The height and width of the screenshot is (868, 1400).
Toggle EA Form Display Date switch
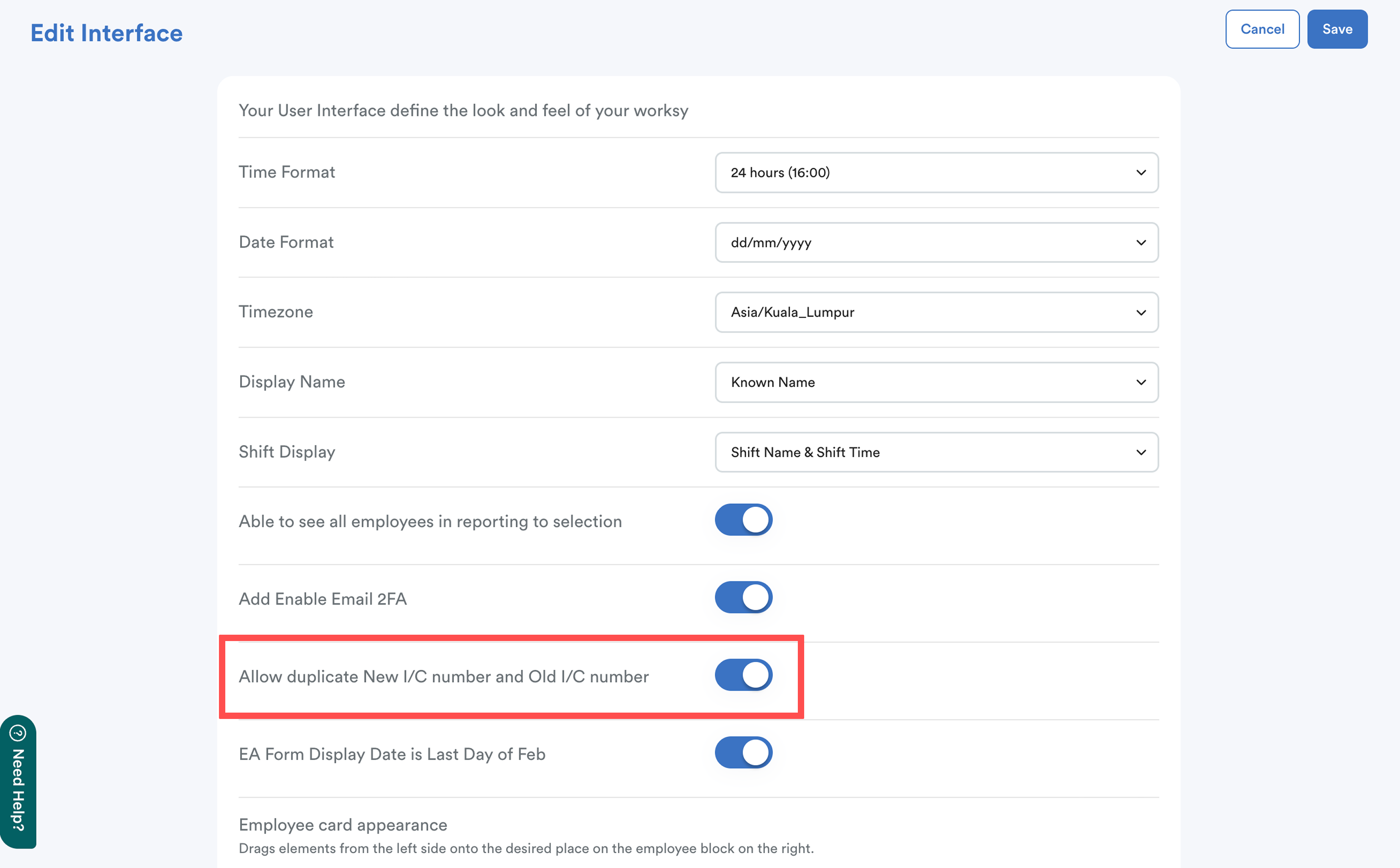coord(743,752)
